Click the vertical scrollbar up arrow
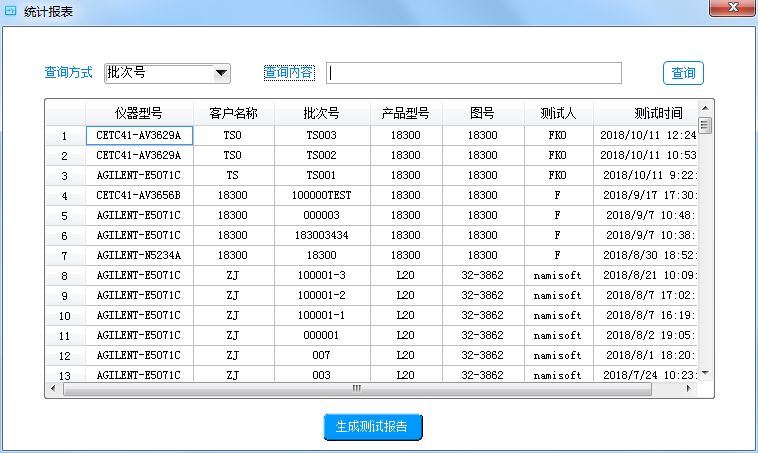The height and width of the screenshot is (453, 758). tap(705, 108)
